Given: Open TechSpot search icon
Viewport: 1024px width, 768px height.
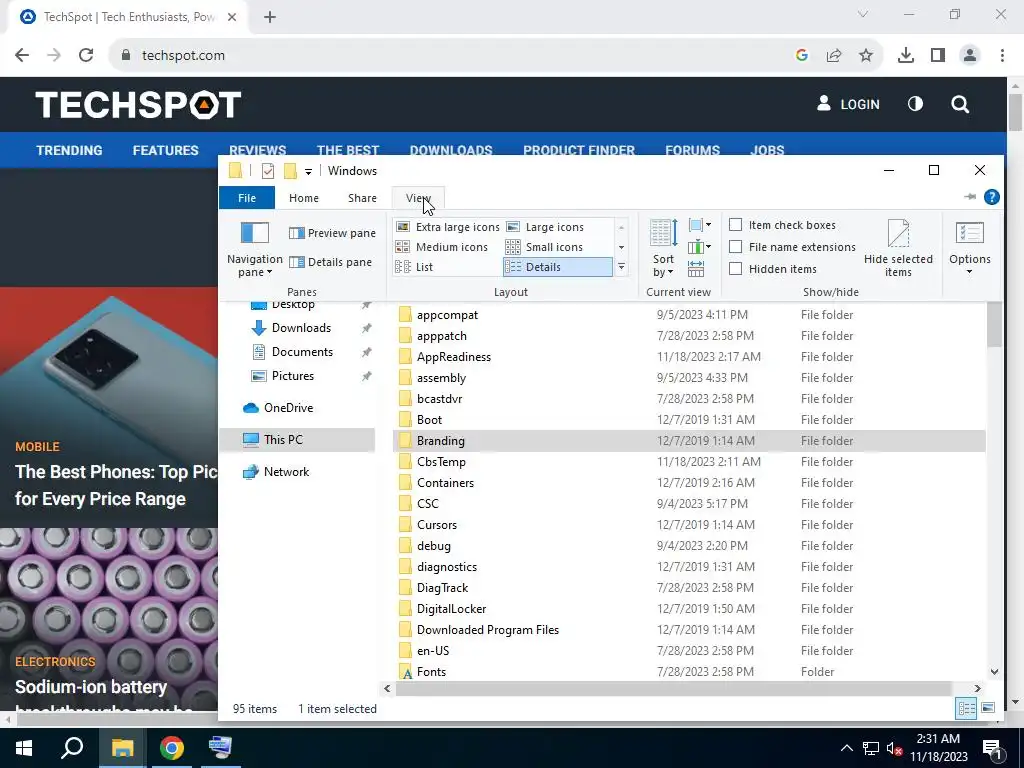Looking at the screenshot, I should (960, 104).
